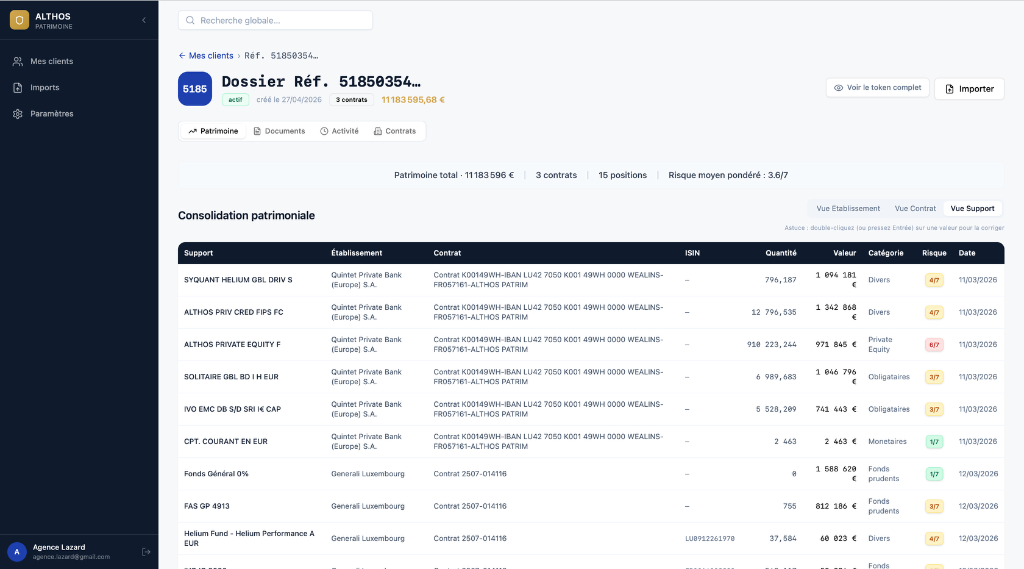
Task: Click the value 741 443 €
Action: [x=835, y=409]
